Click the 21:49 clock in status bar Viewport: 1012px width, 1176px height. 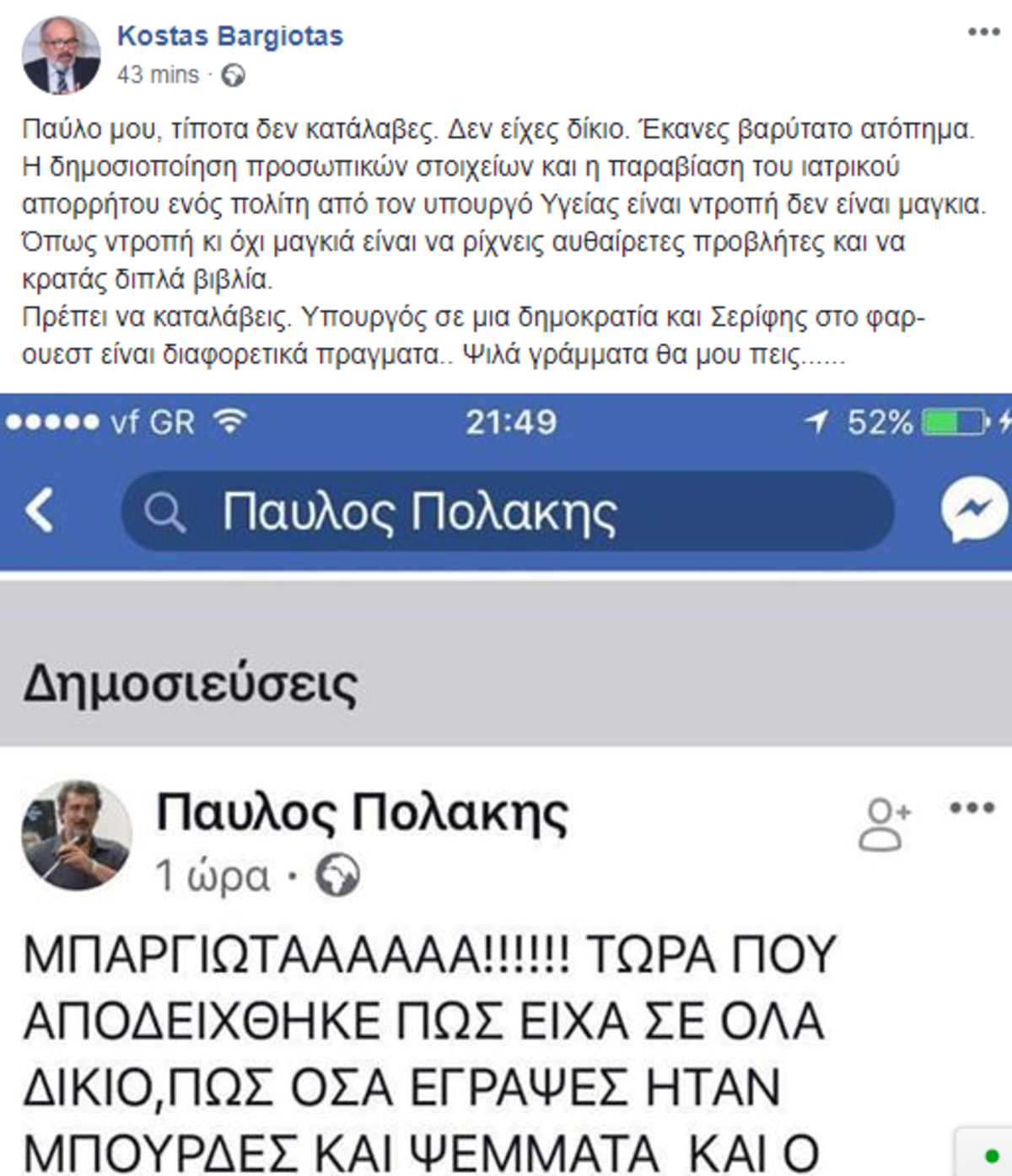(x=511, y=422)
